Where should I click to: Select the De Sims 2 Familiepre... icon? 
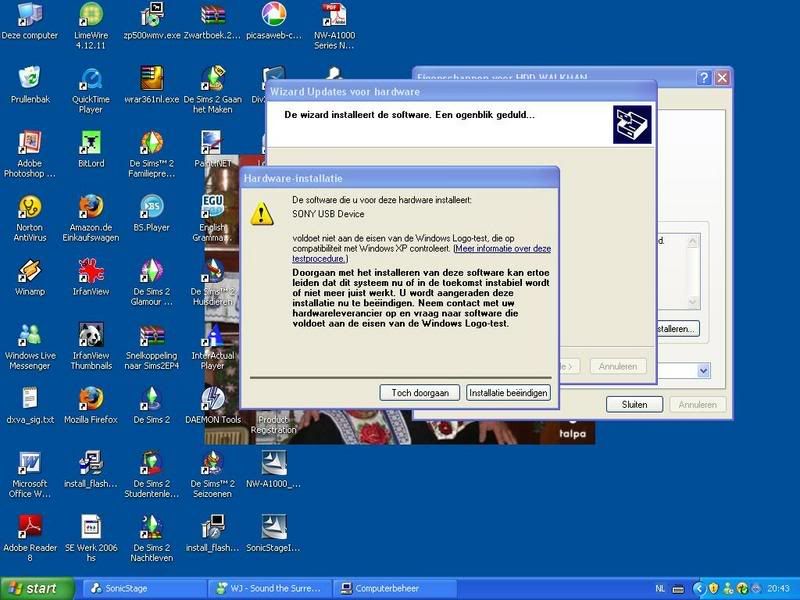click(152, 154)
